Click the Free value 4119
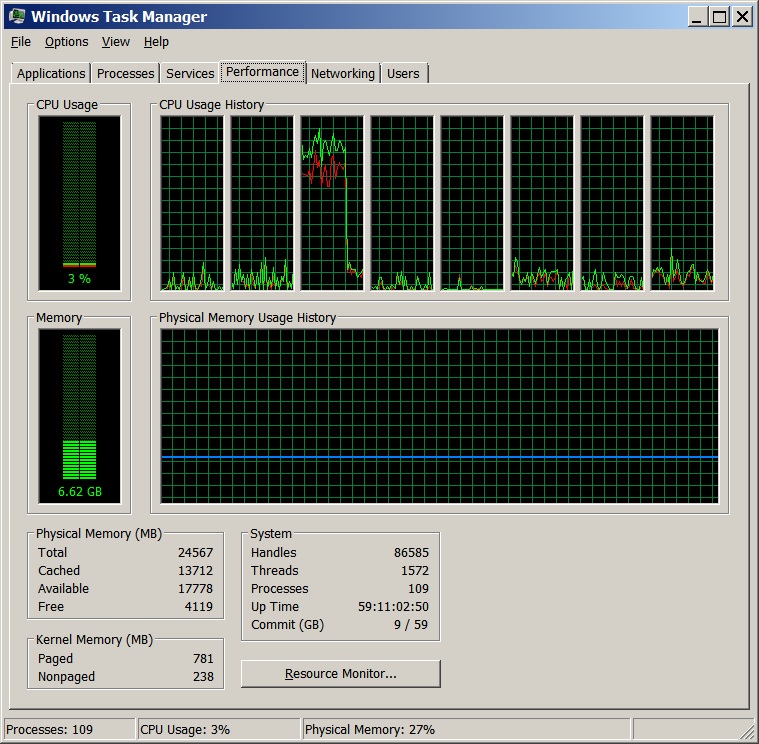 [x=199, y=606]
